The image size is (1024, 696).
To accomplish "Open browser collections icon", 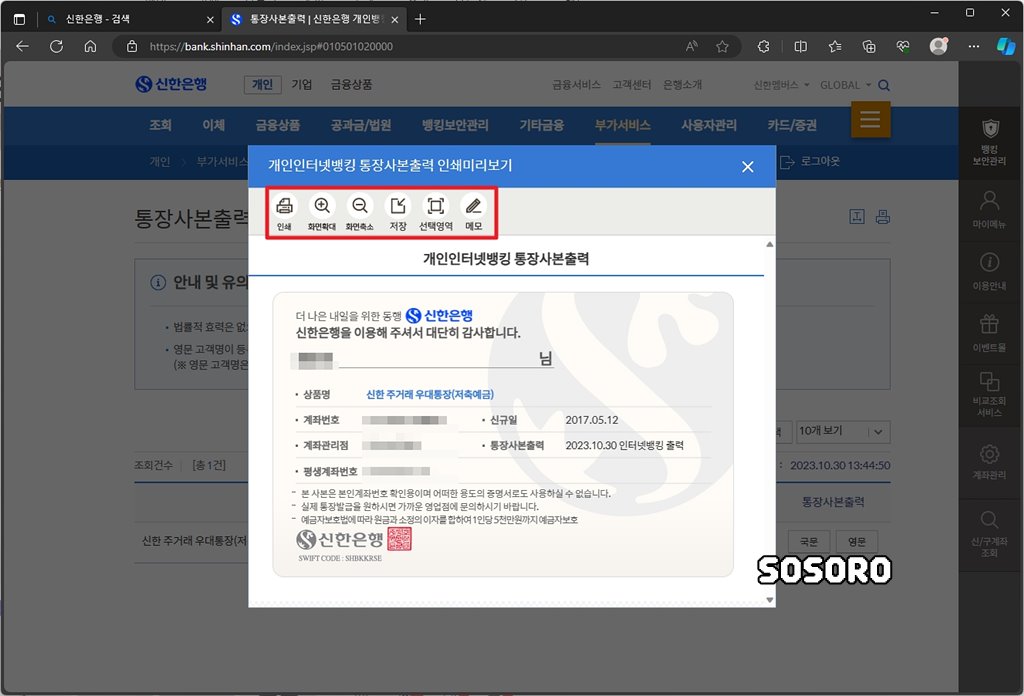I will coord(869,46).
